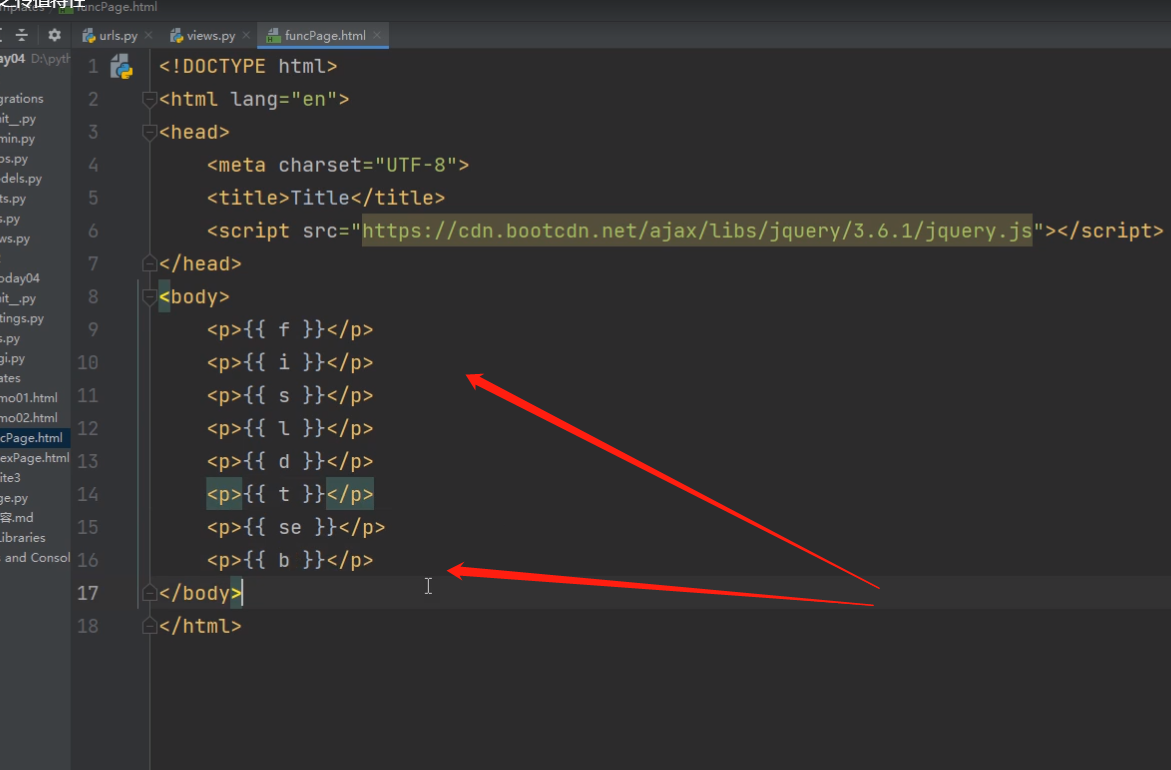Click the funcPage.html tab HTML icon
The image size is (1171, 770).
tap(273, 35)
